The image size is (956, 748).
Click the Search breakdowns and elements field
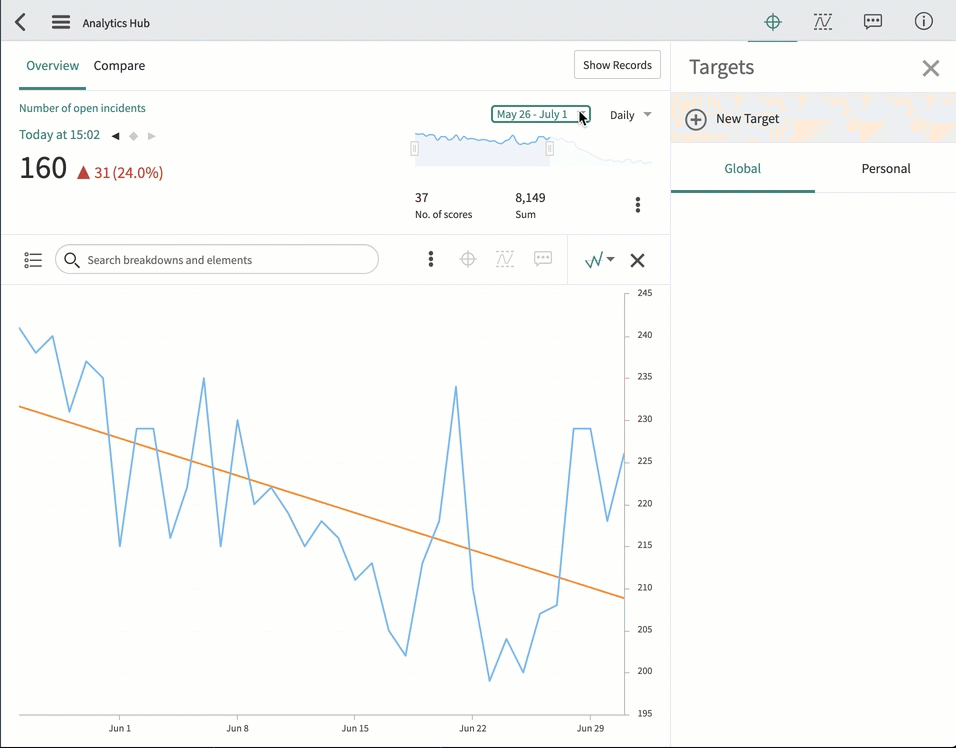(x=216, y=260)
